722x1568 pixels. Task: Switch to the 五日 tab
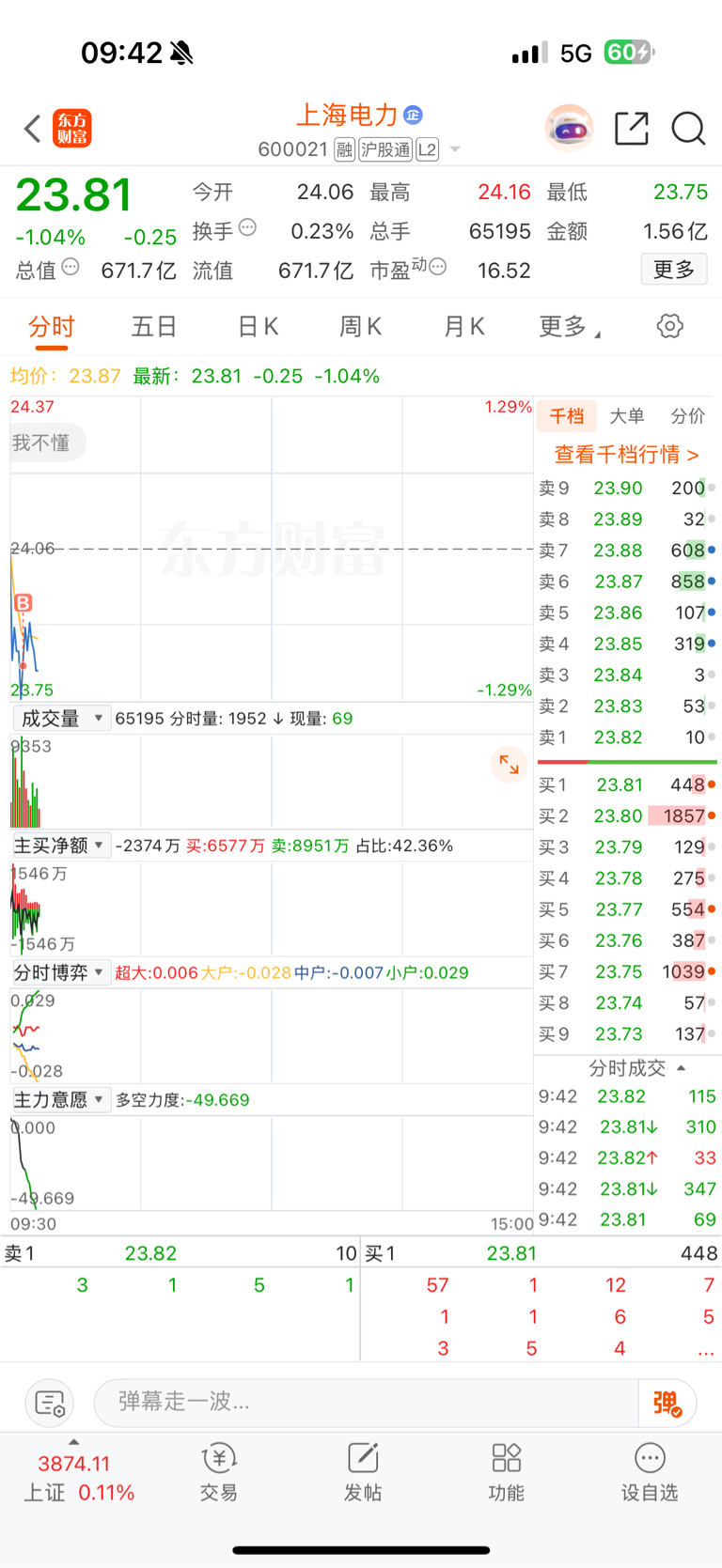(154, 327)
